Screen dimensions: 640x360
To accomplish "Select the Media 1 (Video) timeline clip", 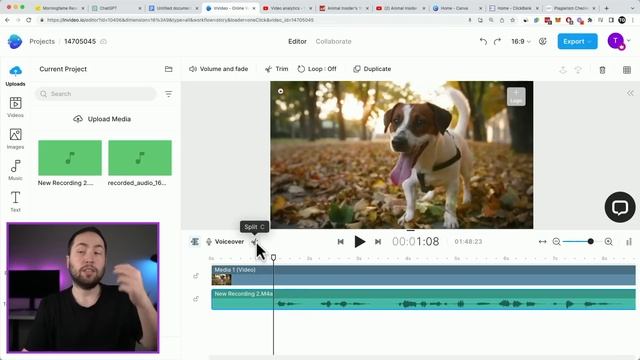I will pos(423,275).
